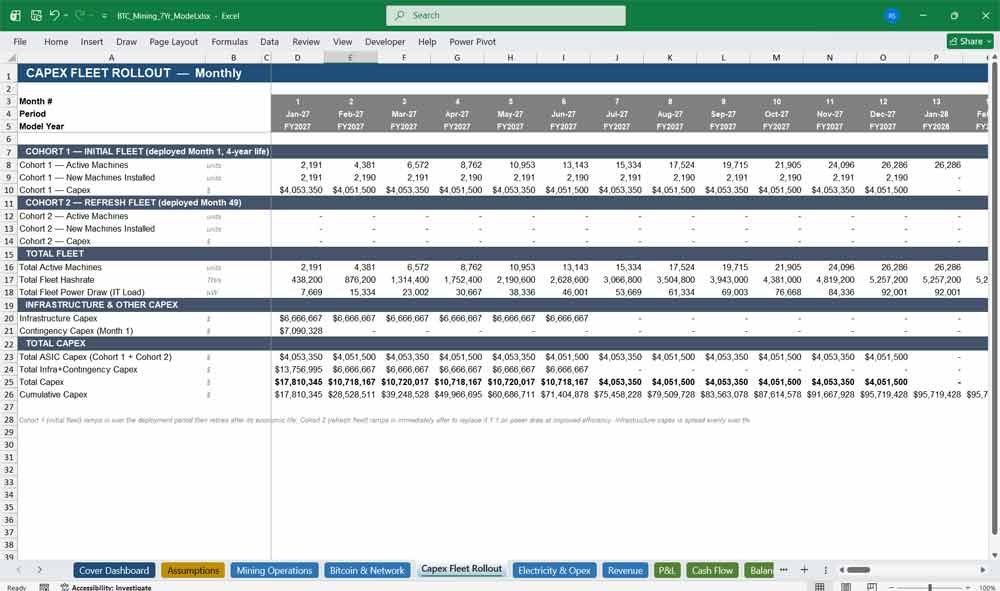1000x591 pixels.
Task: Open the P&L sheet tab
Action: click(x=666, y=571)
